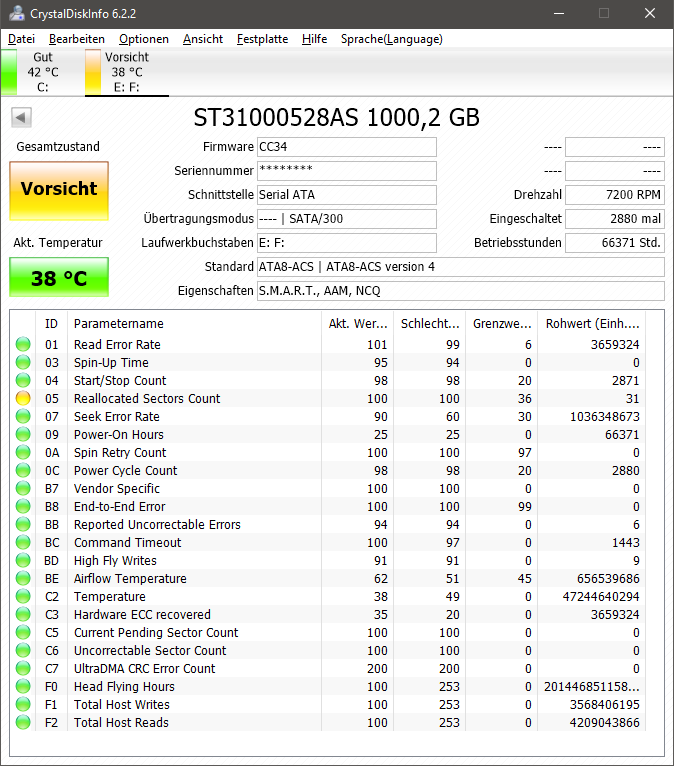Select the Power-On Hours parameter name
The height and width of the screenshot is (766, 674).
(119, 435)
